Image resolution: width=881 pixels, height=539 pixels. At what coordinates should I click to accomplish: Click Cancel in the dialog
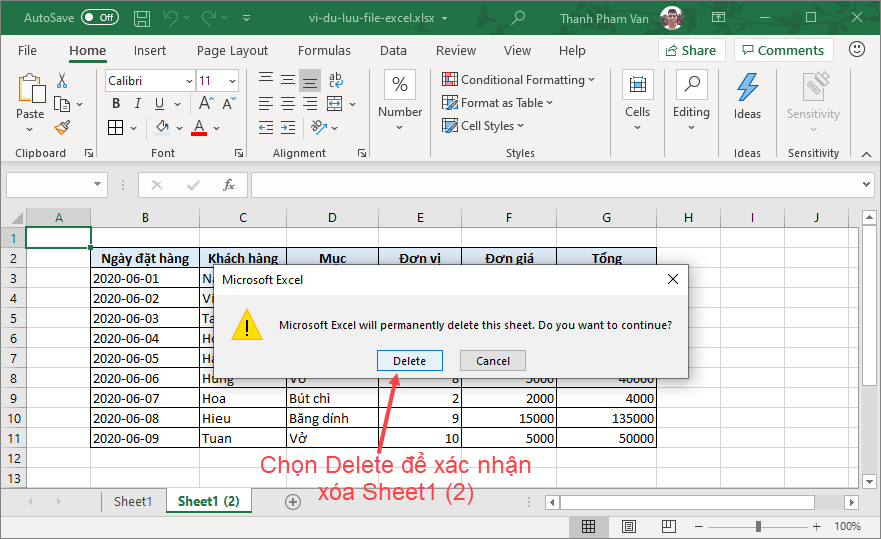click(493, 361)
